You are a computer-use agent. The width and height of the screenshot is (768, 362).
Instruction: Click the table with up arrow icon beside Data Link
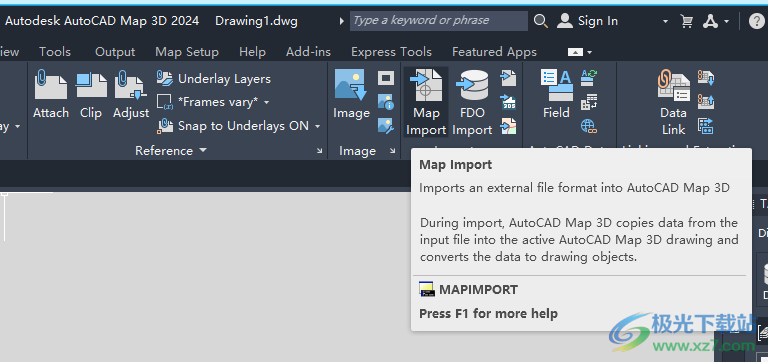(x=706, y=101)
